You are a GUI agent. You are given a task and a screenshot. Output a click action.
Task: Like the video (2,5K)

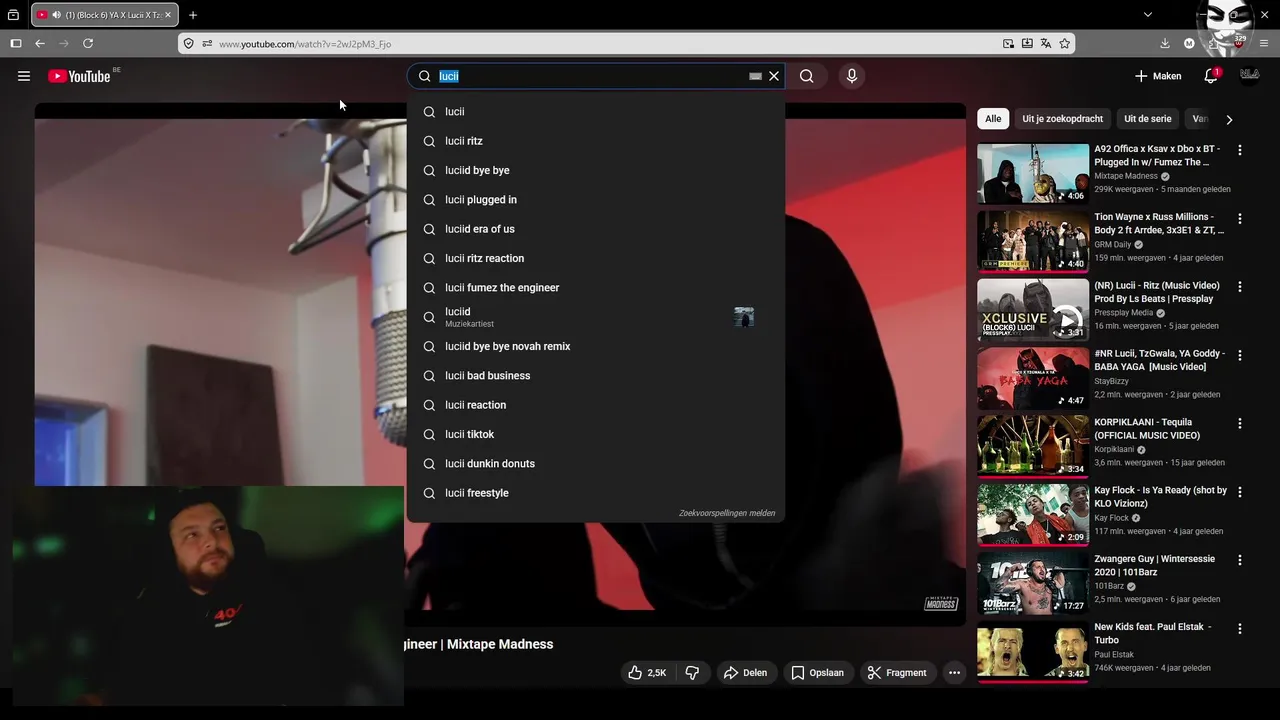(x=647, y=673)
